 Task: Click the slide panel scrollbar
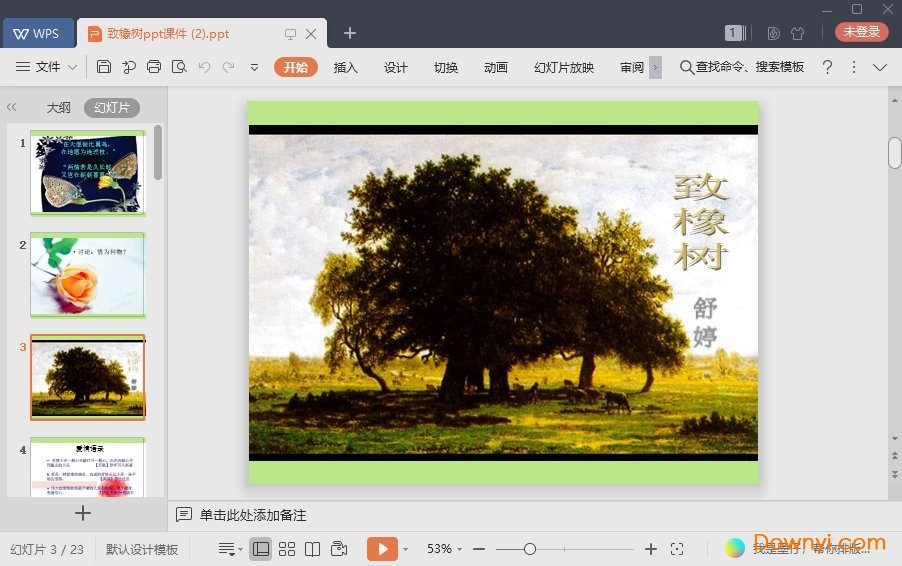pyautogui.click(x=158, y=152)
